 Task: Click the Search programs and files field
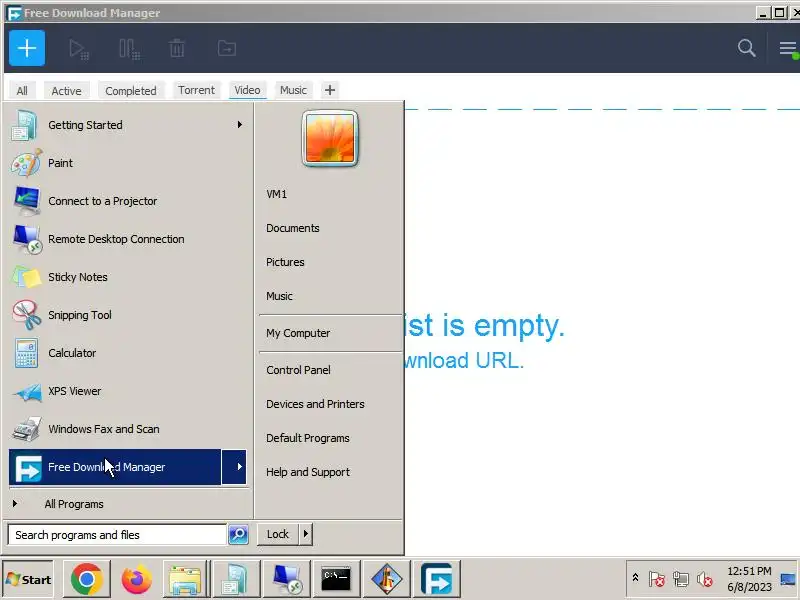click(x=117, y=535)
